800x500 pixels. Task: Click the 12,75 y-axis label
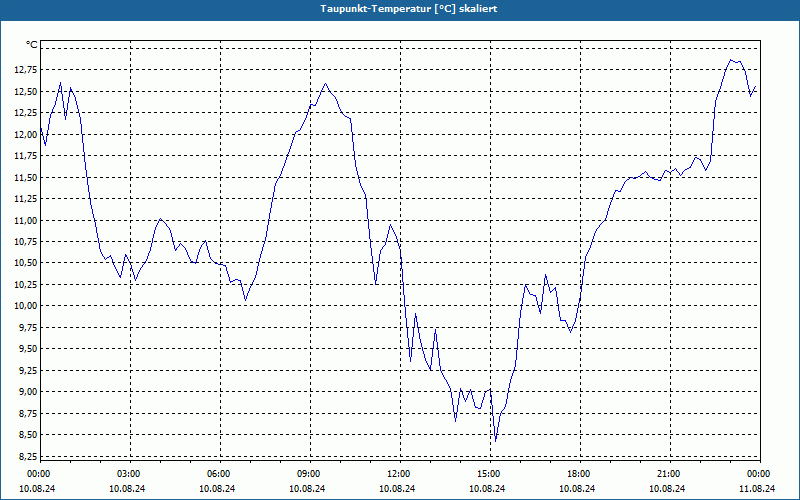26,70
